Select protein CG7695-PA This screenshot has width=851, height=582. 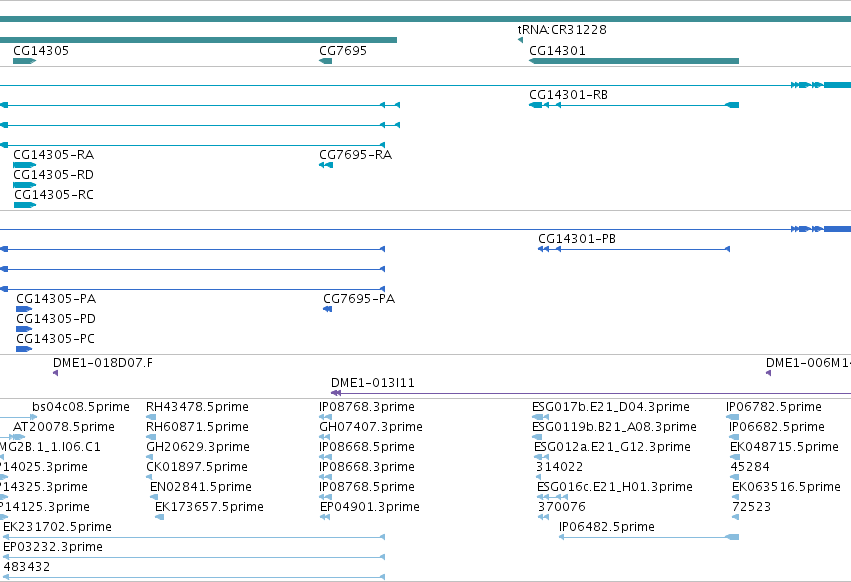[x=359, y=299]
